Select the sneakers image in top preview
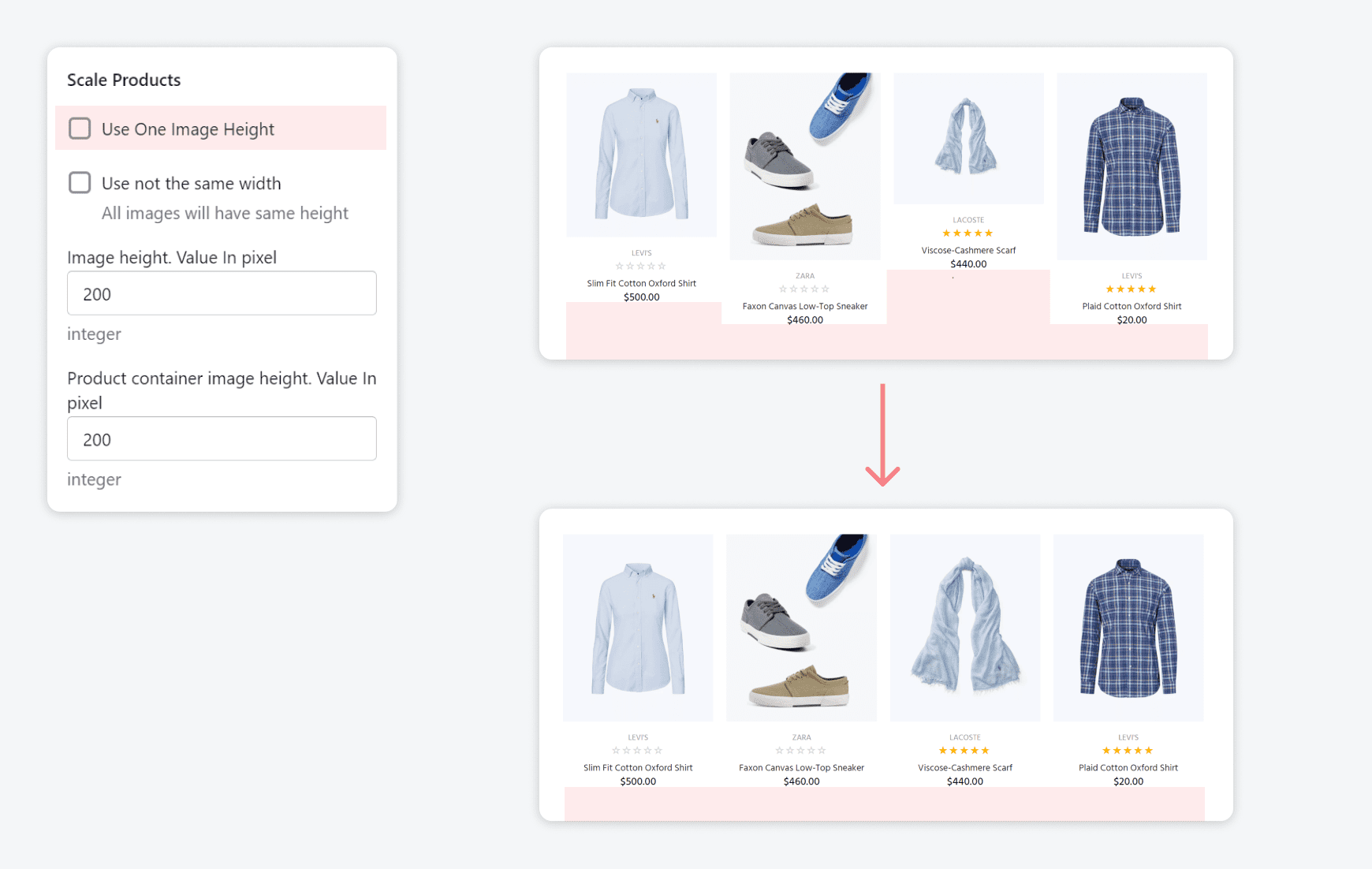The height and width of the screenshot is (869, 1372). tap(805, 166)
